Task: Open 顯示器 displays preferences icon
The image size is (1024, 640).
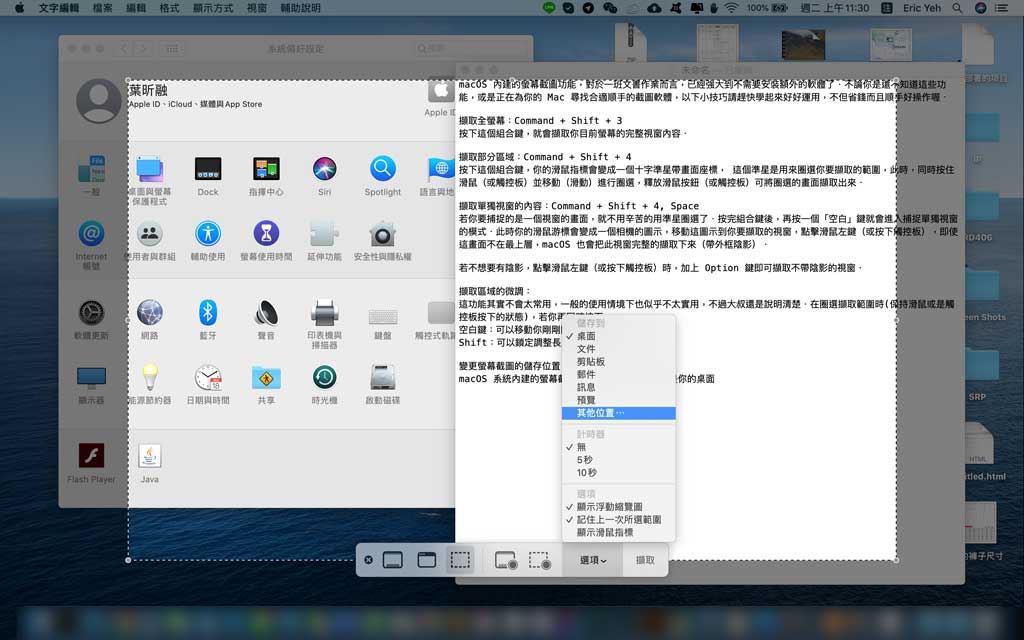Action: (91, 378)
